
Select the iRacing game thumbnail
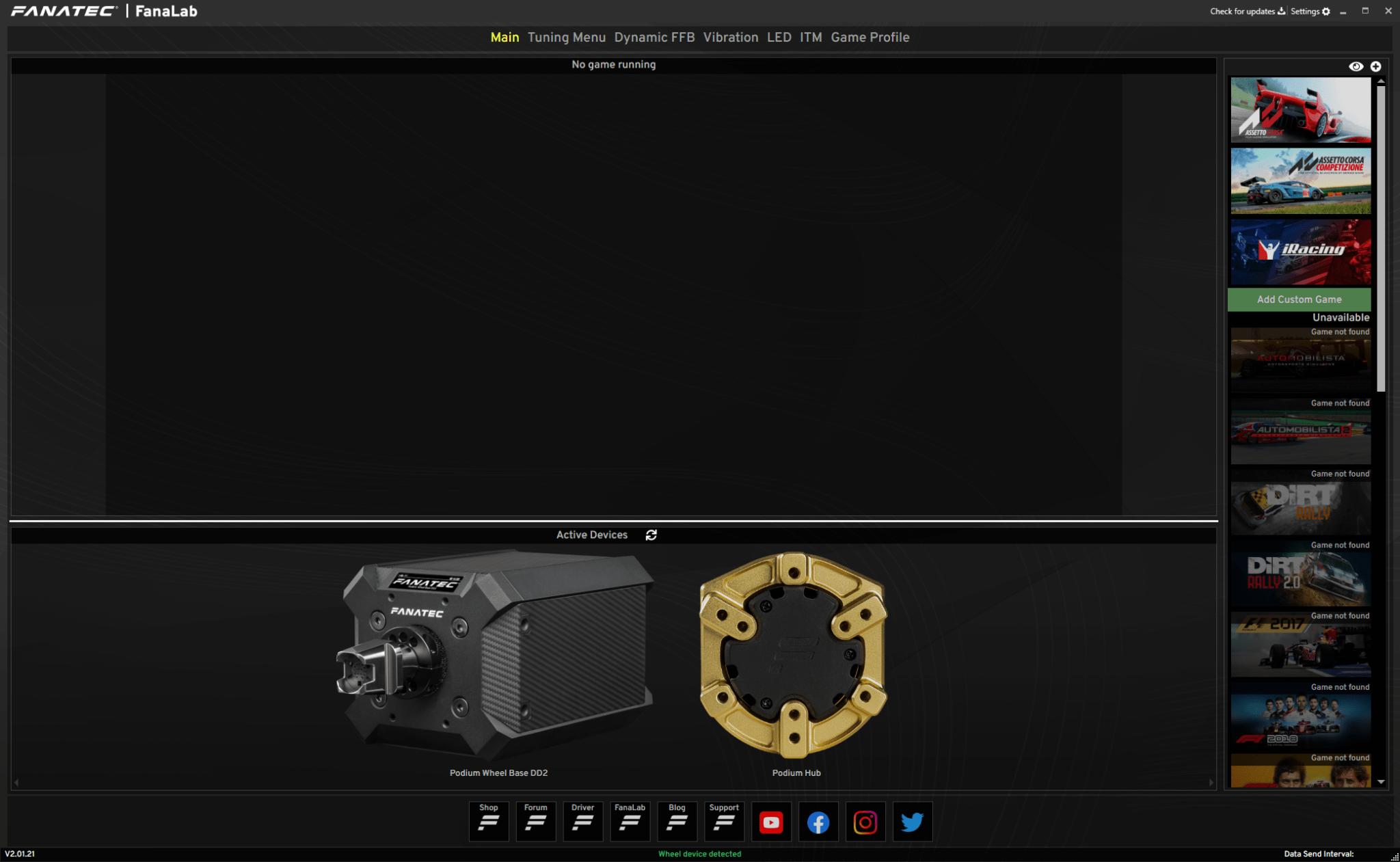[x=1300, y=252]
